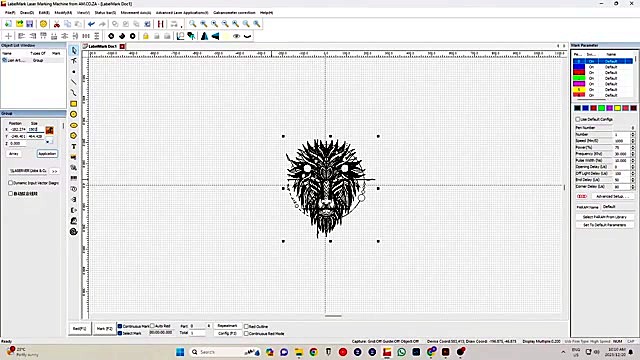Screen dimensions: 640x360
Task: Open the Modify menu
Action: pyautogui.click(x=63, y=13)
